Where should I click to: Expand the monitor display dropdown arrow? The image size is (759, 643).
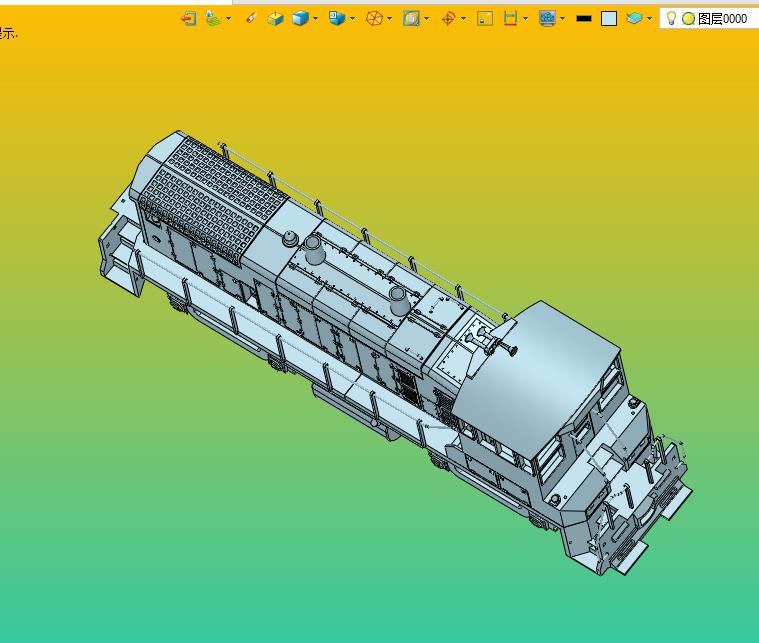[x=562, y=19]
